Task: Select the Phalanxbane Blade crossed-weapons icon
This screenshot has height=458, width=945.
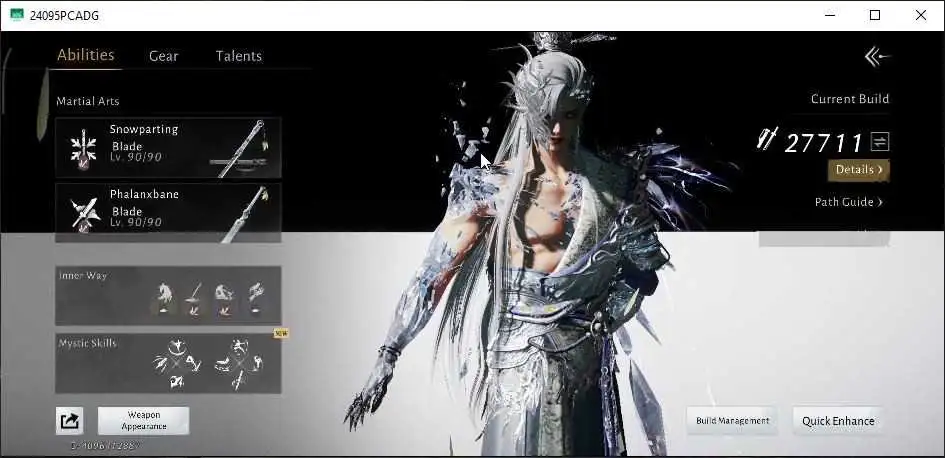Action: [84, 214]
